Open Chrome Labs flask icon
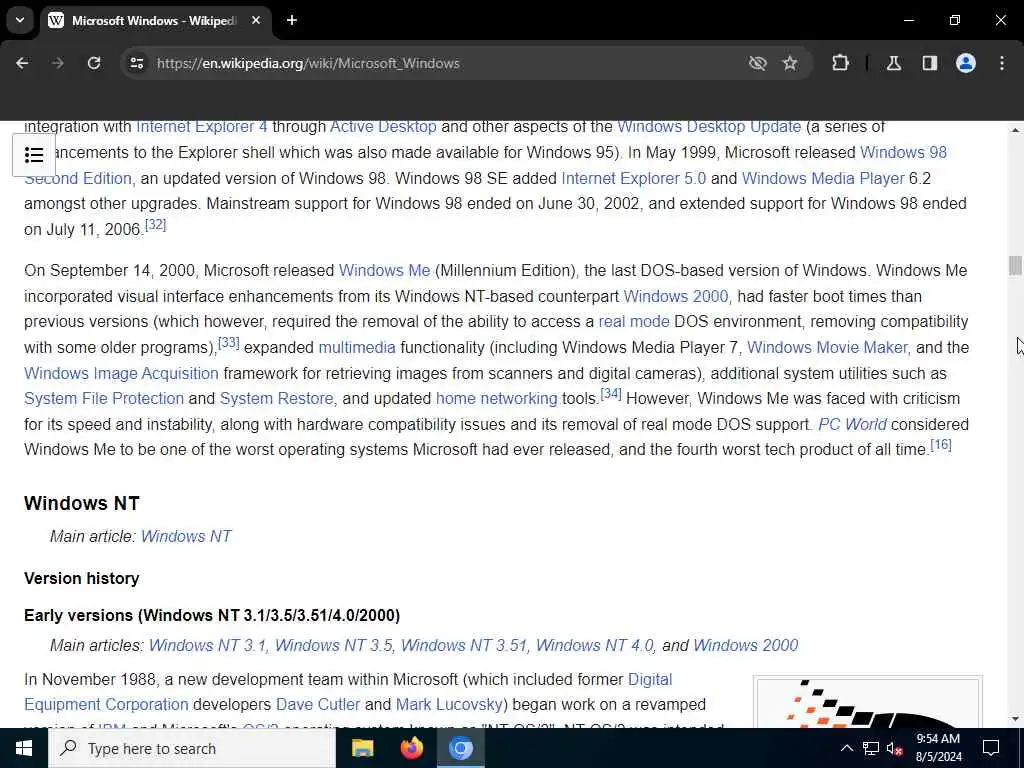This screenshot has height=768, width=1024. tap(894, 63)
